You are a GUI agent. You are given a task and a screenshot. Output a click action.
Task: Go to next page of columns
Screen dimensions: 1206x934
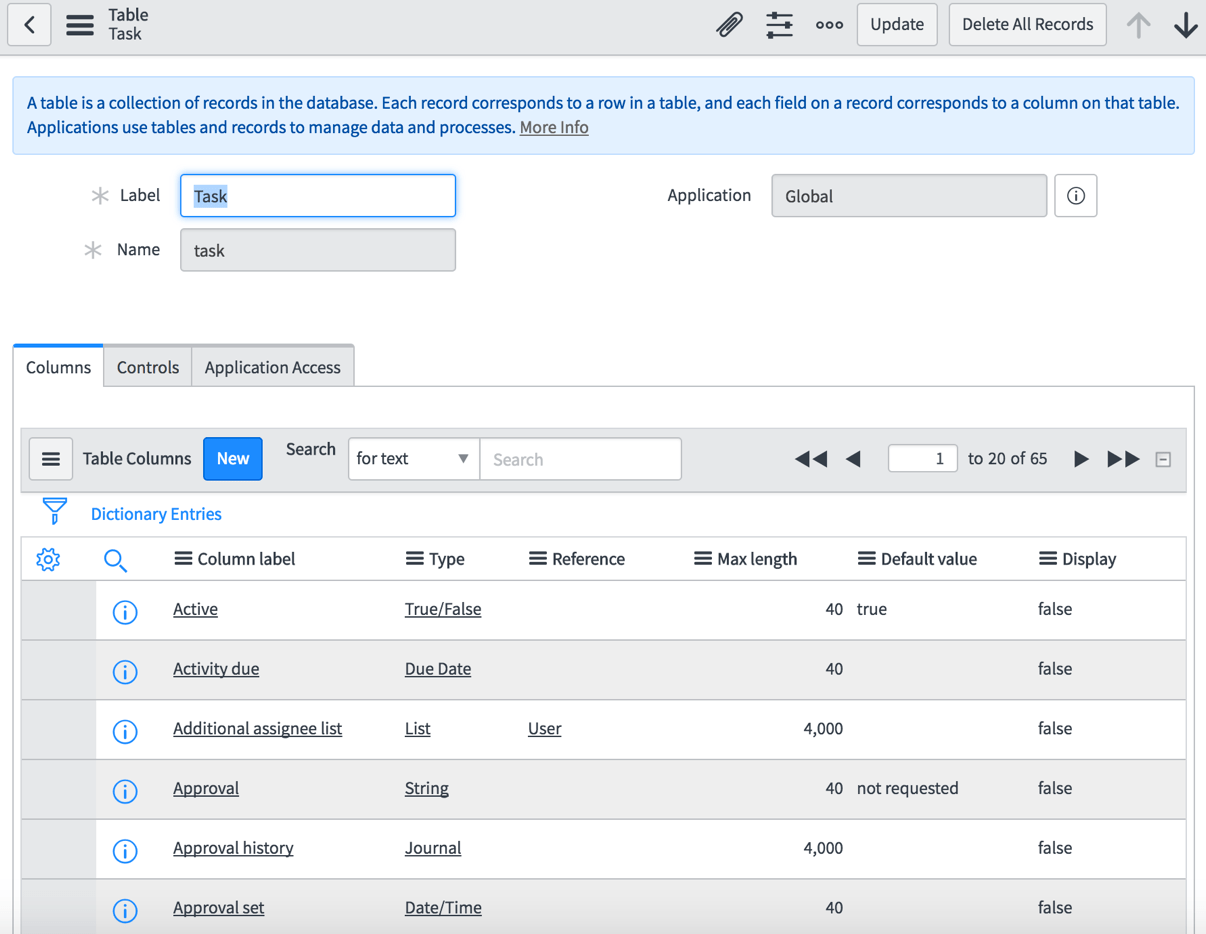[1081, 459]
